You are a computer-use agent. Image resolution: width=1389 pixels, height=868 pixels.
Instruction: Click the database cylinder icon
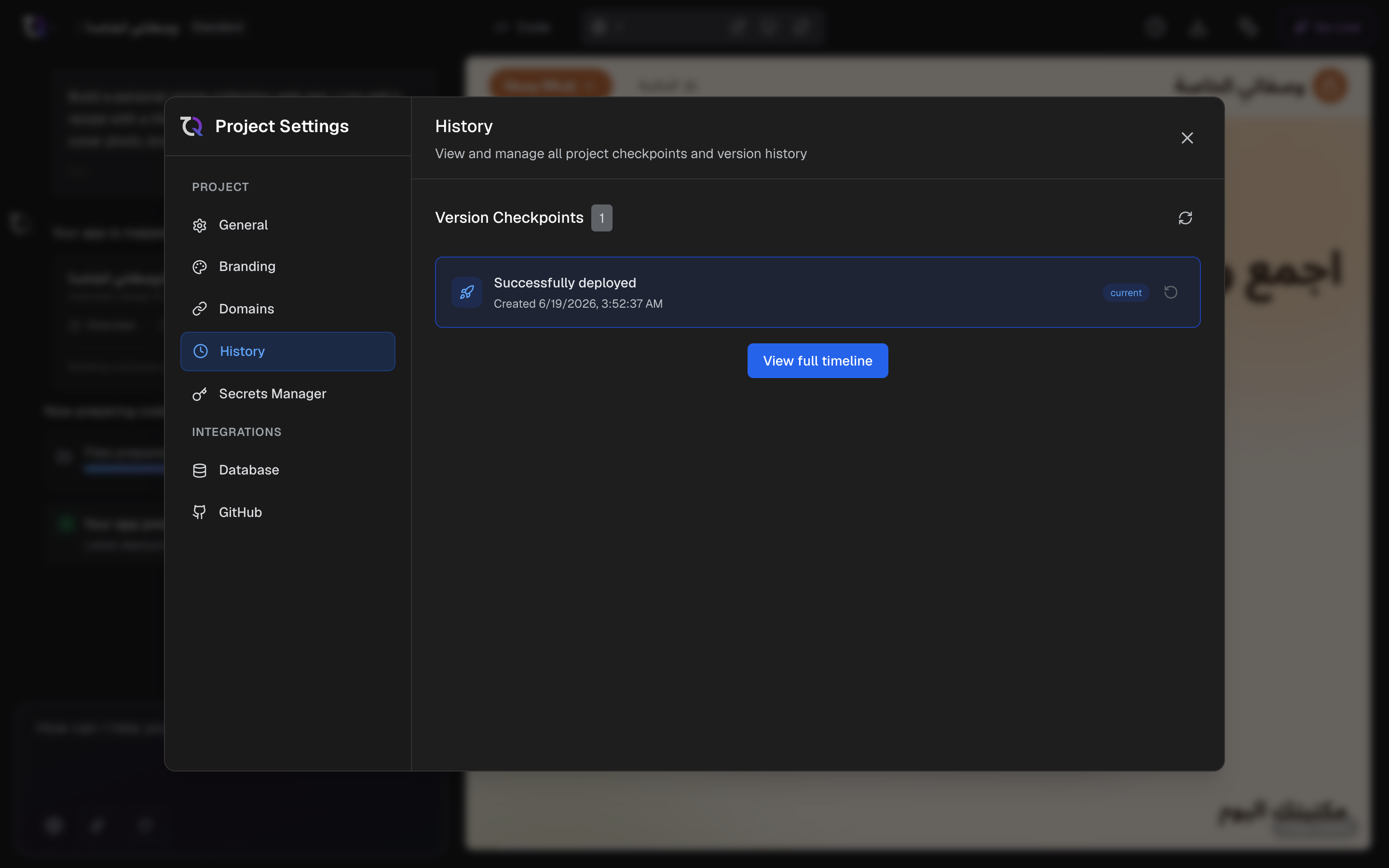point(200,470)
